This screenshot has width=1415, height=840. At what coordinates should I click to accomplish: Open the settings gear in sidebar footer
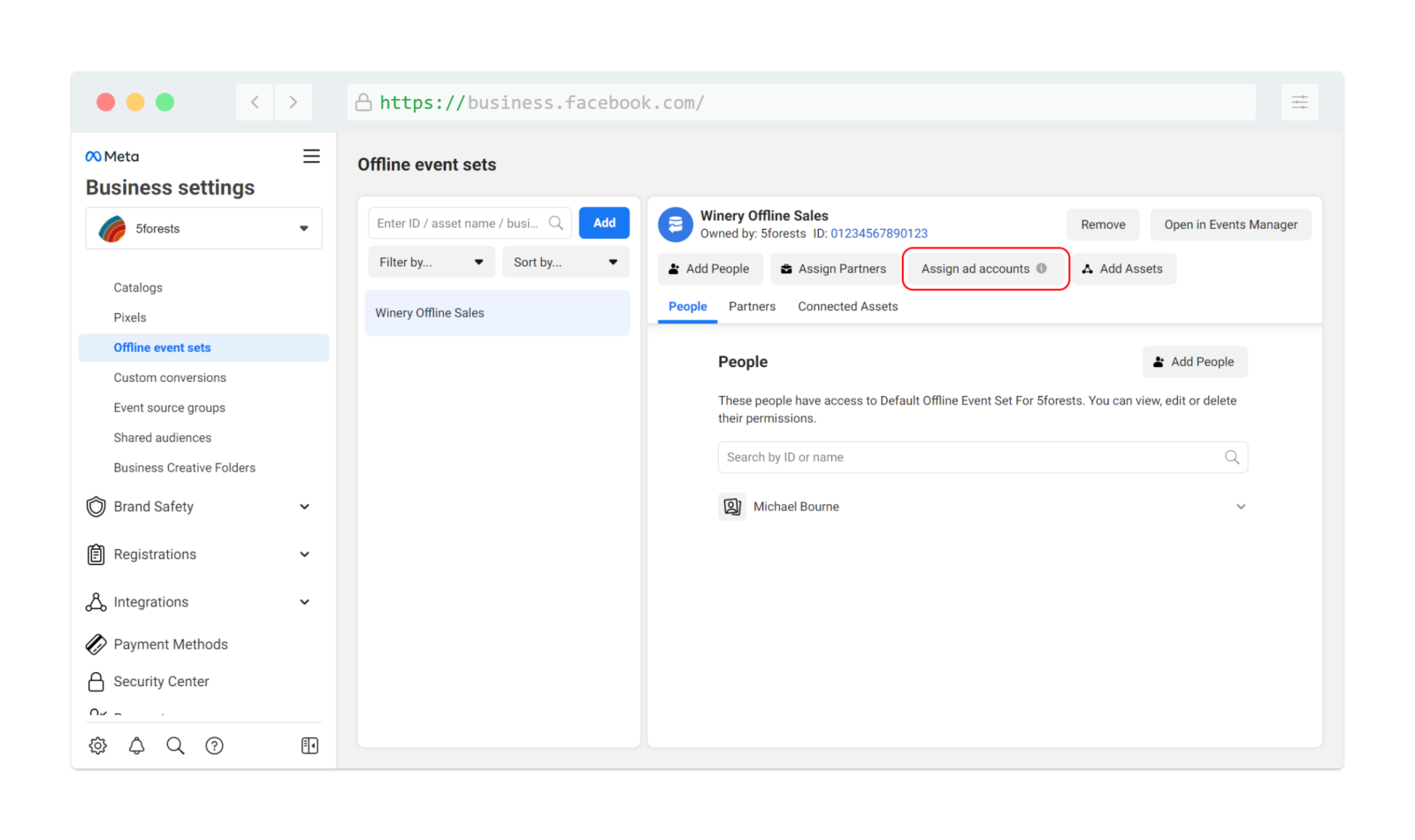point(98,745)
